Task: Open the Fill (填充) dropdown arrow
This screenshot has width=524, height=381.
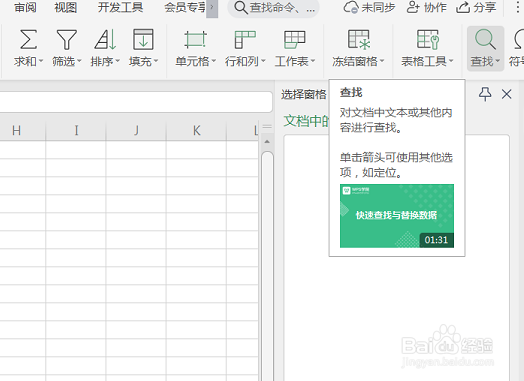Action: click(156, 61)
